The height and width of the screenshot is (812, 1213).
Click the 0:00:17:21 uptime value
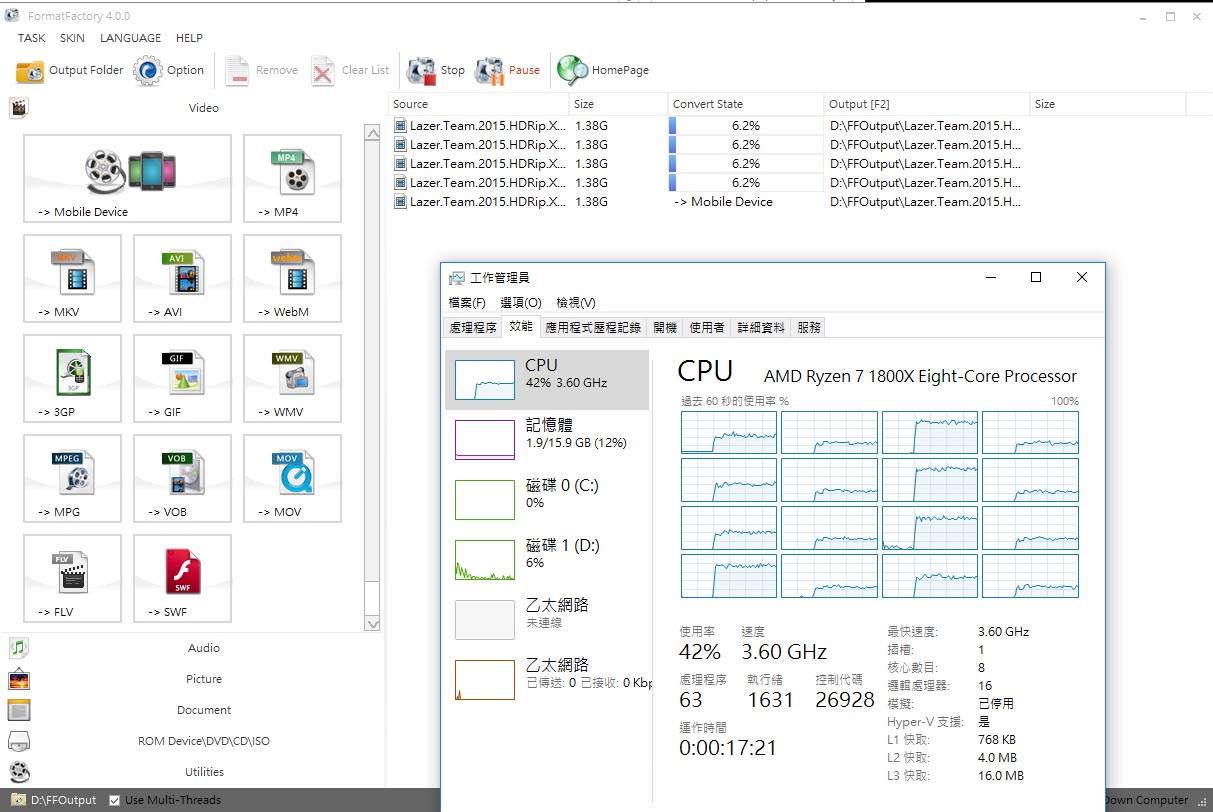pos(728,748)
